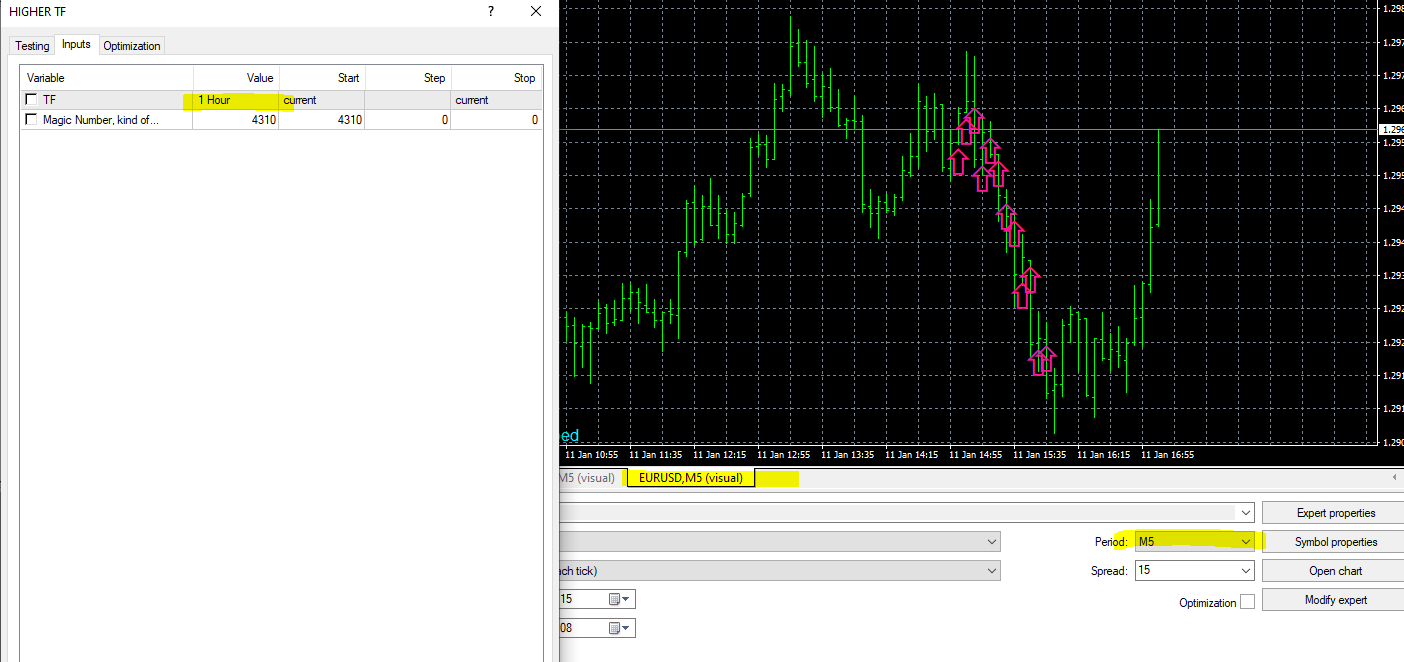
Task: Select the EURUSD,M5 (visual) chart tab
Action: coord(691,478)
